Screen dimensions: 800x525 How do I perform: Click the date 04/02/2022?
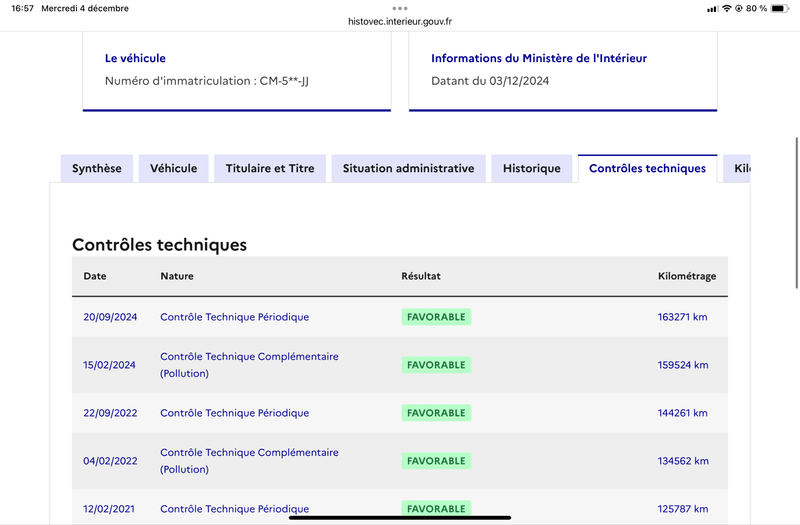click(x=110, y=461)
